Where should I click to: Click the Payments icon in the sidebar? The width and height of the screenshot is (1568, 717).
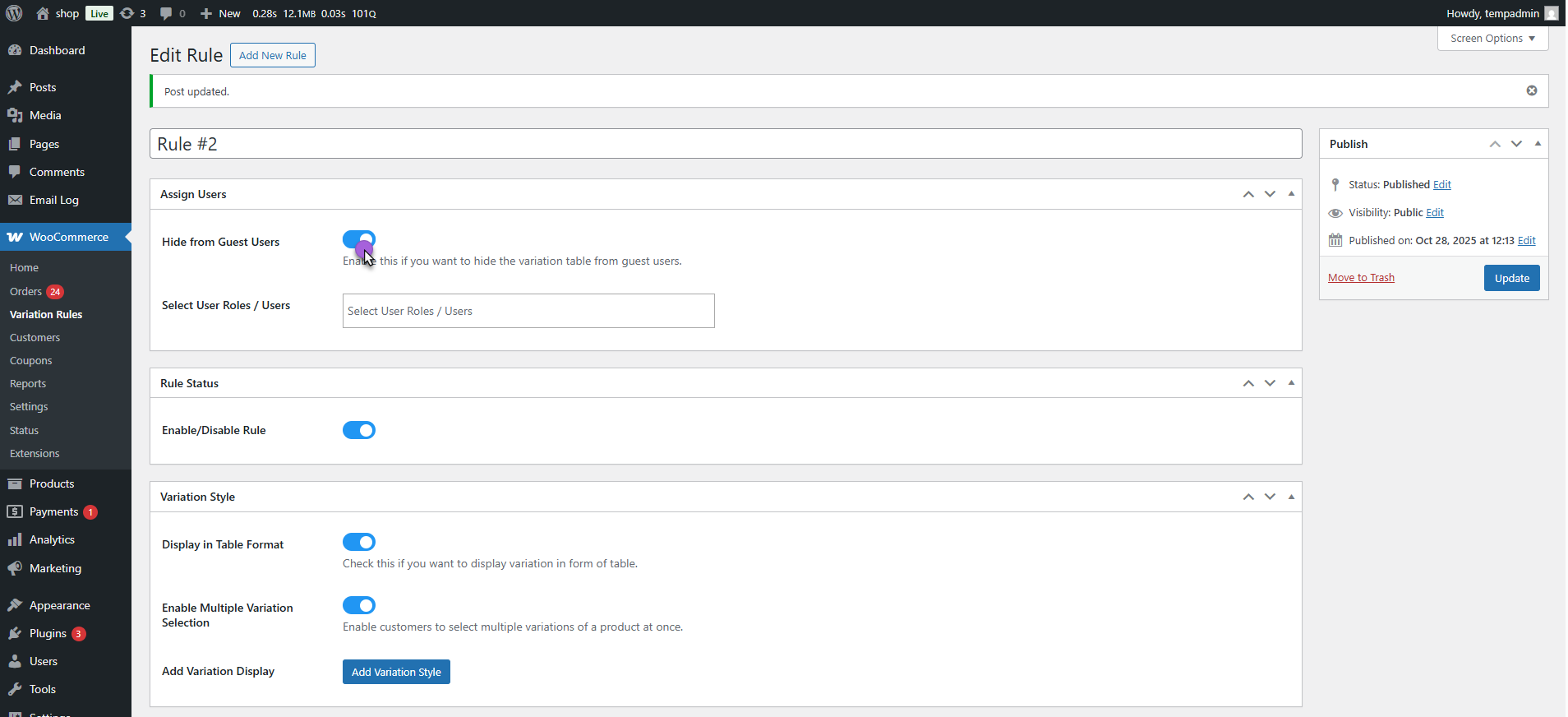(x=15, y=511)
